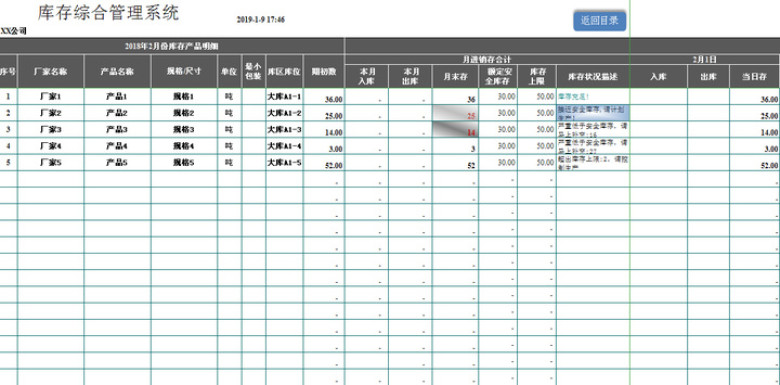The image size is (780, 385).
Task: Select the highlighted 接近安全库存 status cell
Action: point(593,113)
